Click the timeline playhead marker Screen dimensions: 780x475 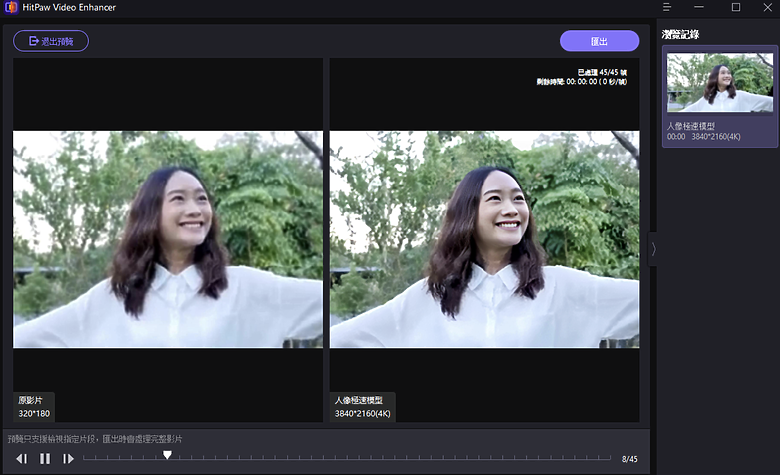(167, 455)
